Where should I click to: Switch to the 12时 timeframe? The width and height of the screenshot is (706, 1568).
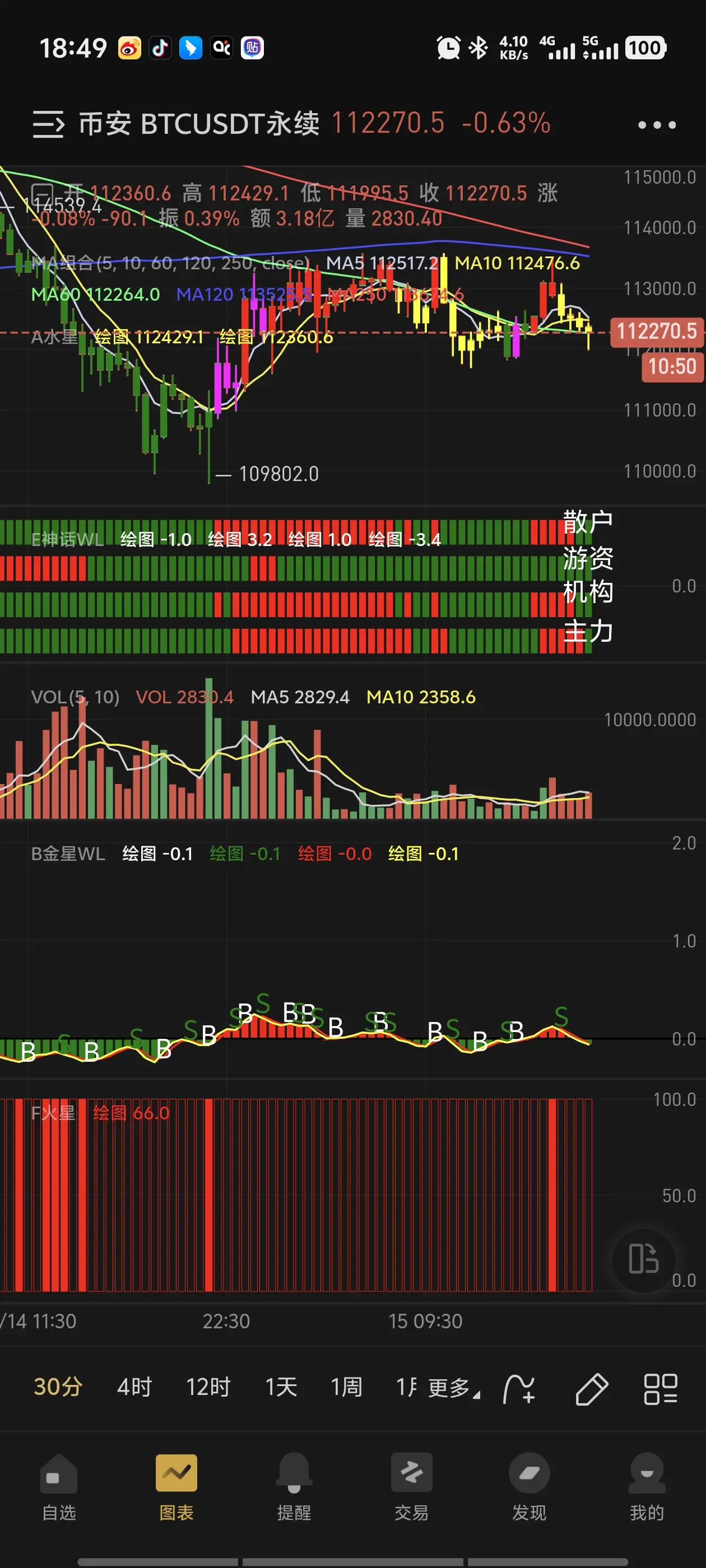point(208,1387)
